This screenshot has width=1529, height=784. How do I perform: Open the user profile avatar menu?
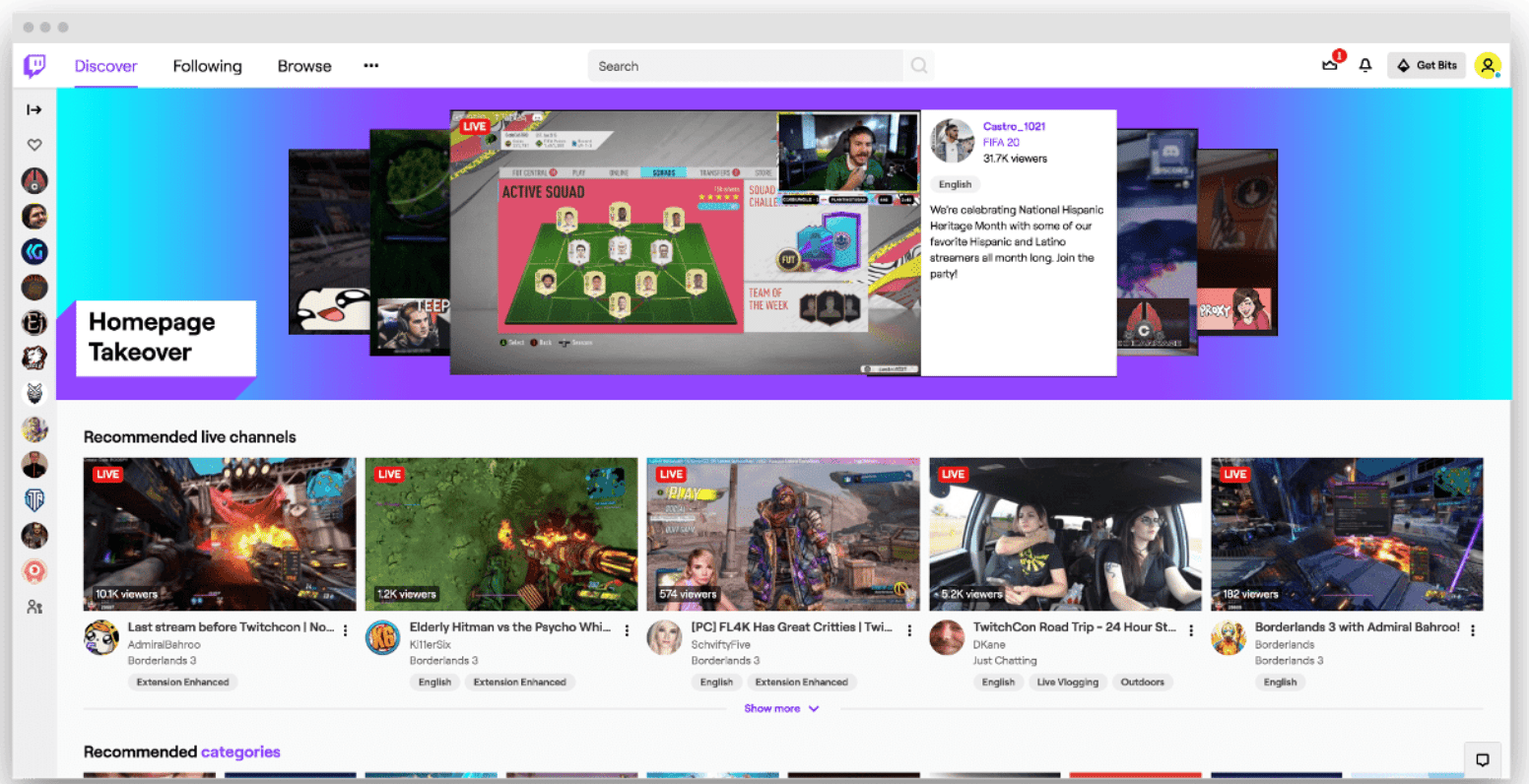pyautogui.click(x=1488, y=66)
